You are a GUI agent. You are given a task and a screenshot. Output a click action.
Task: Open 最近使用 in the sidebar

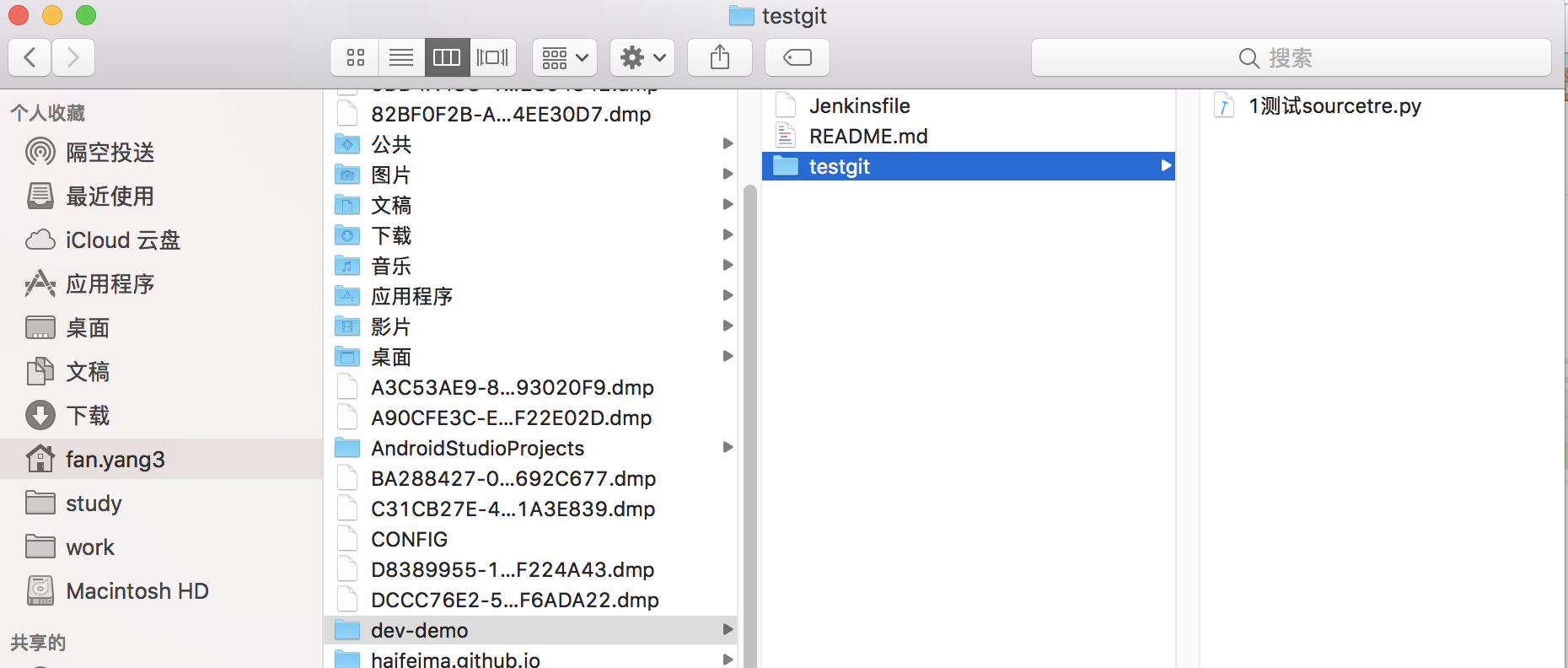161,196
